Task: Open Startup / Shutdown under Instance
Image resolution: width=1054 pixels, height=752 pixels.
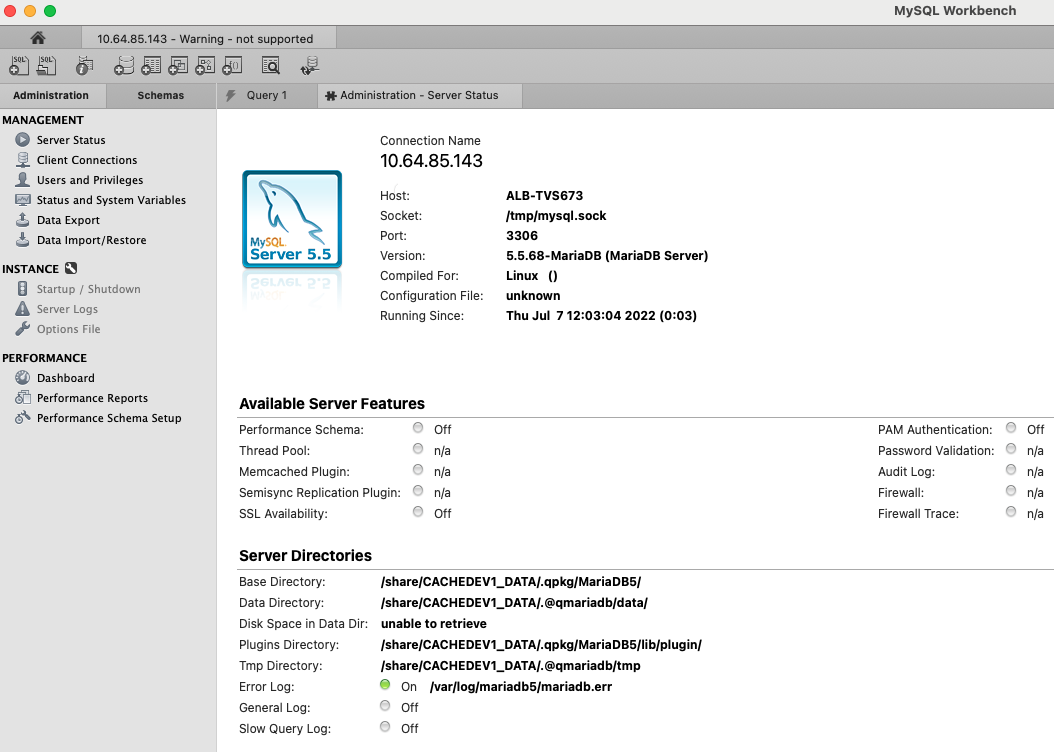Action: pos(89,289)
